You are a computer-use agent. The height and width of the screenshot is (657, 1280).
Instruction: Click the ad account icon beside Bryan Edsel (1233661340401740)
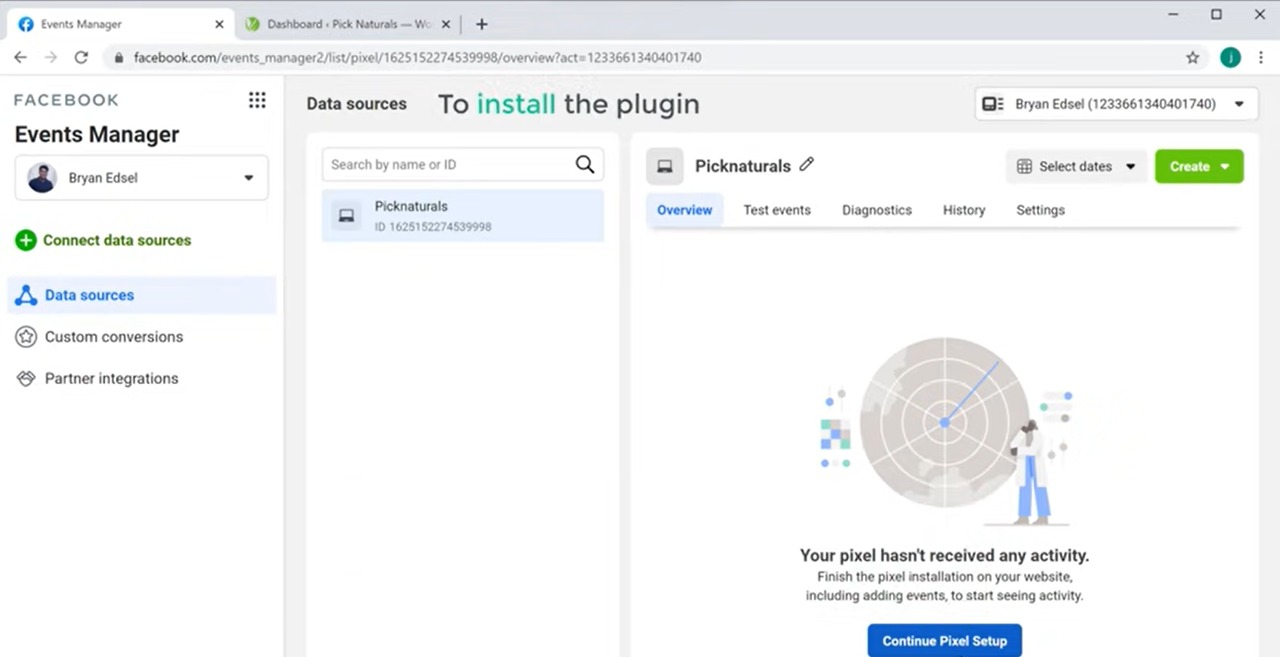pos(993,104)
